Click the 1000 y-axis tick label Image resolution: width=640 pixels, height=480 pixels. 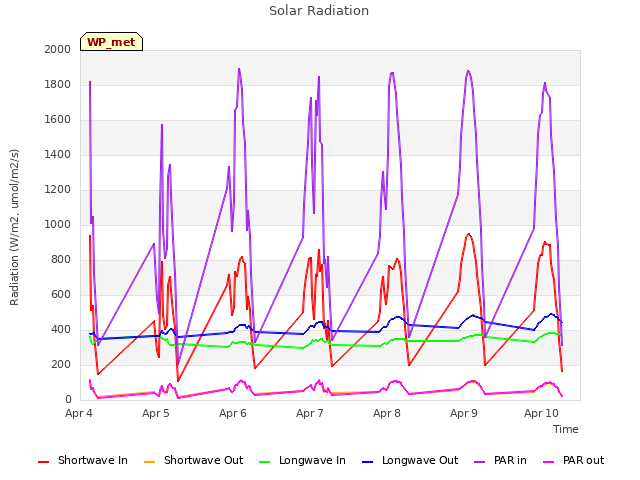(58, 224)
